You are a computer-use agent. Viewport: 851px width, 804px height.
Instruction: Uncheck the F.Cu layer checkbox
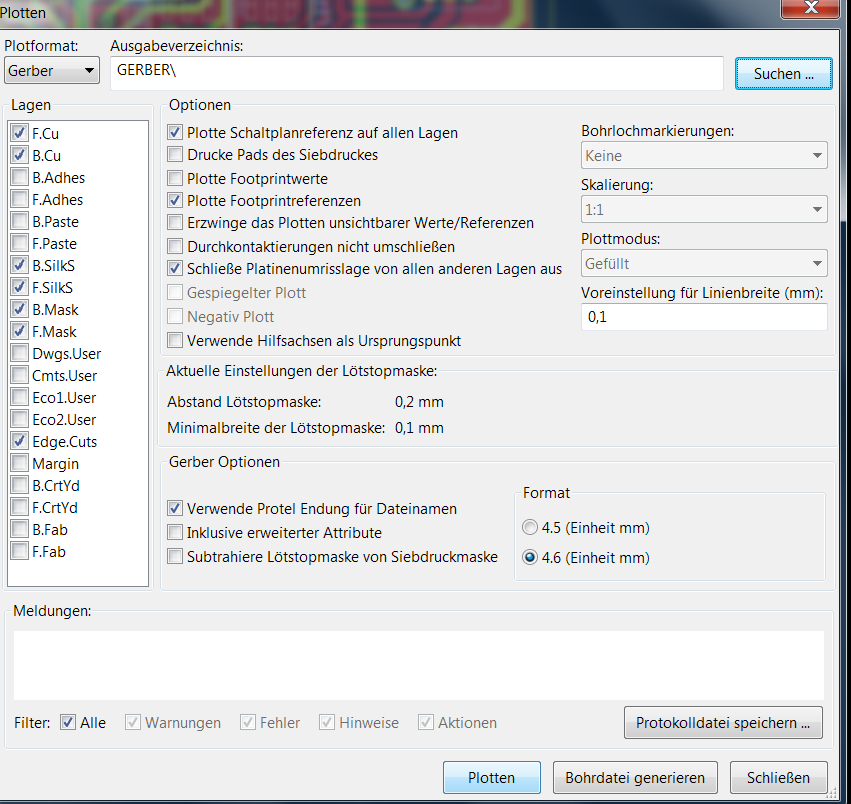(x=20, y=133)
